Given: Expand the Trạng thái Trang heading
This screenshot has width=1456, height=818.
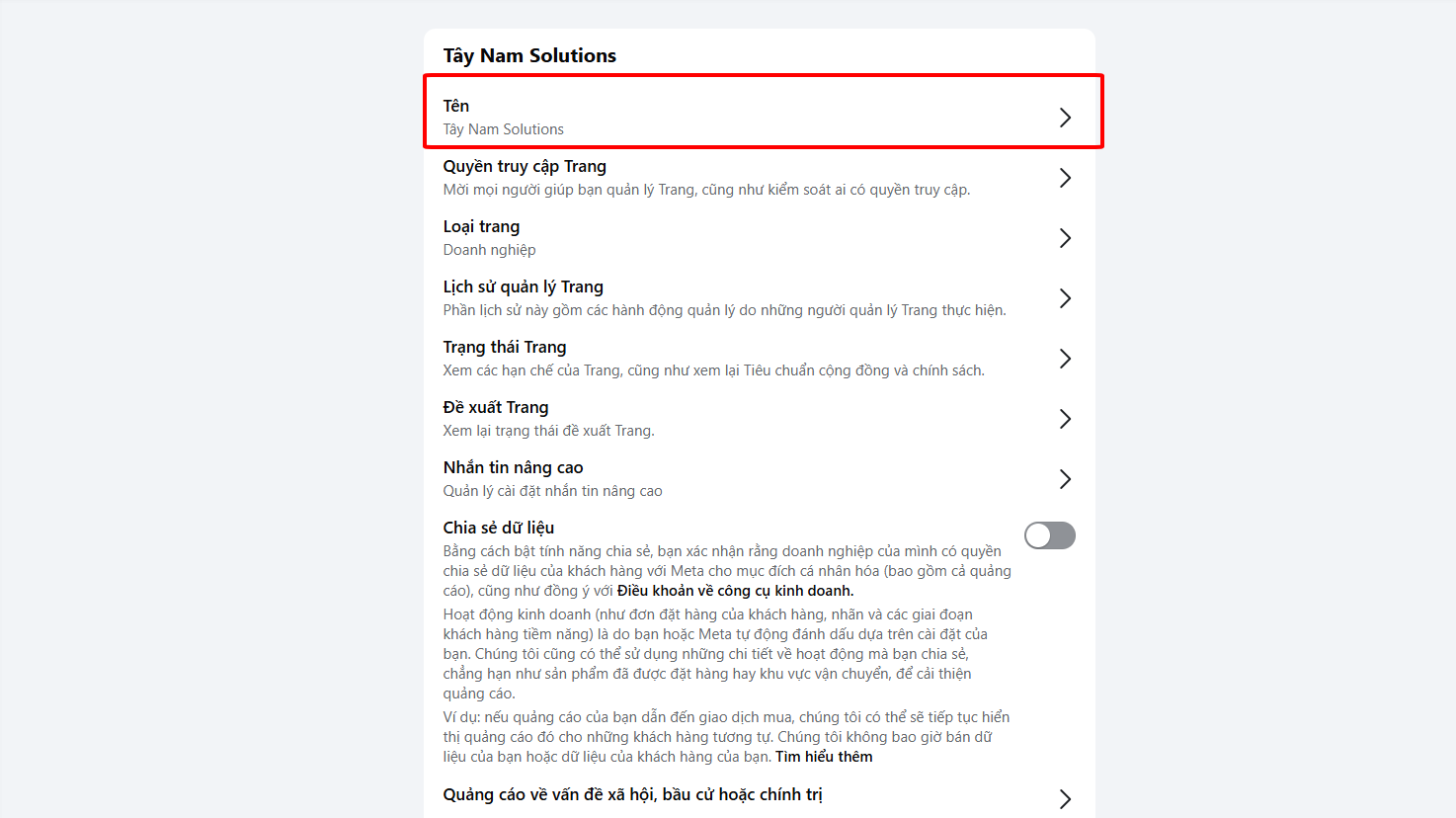Looking at the screenshot, I should 505,347.
